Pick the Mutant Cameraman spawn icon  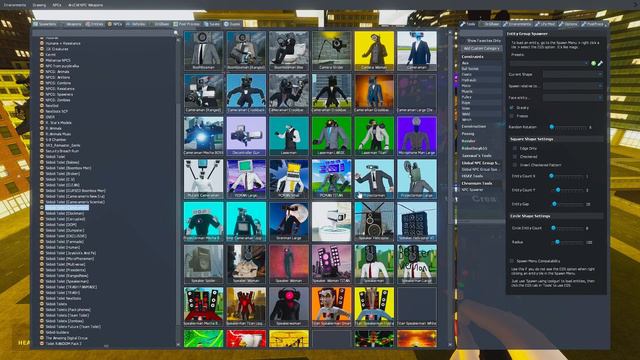coord(203,179)
